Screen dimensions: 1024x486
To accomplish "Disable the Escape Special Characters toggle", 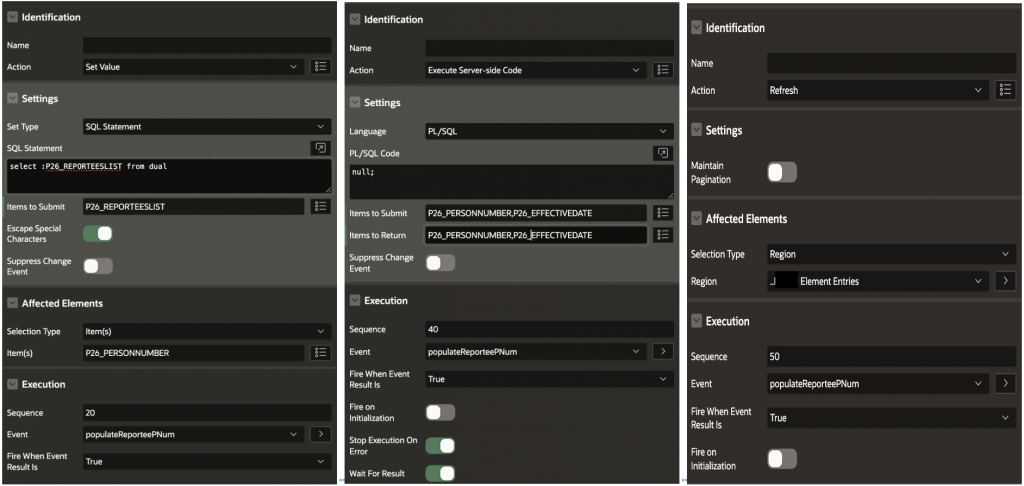I will pyautogui.click(x=98, y=234).
